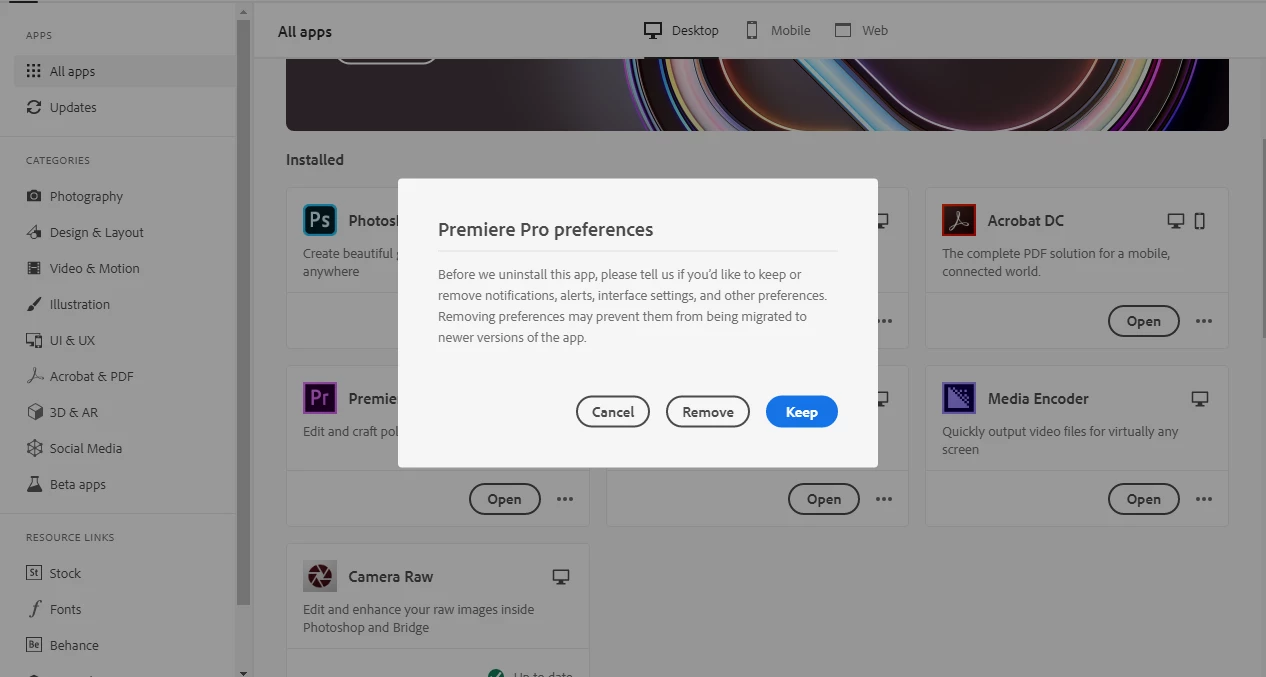Show more options for Acrobat DC

pyautogui.click(x=1204, y=321)
